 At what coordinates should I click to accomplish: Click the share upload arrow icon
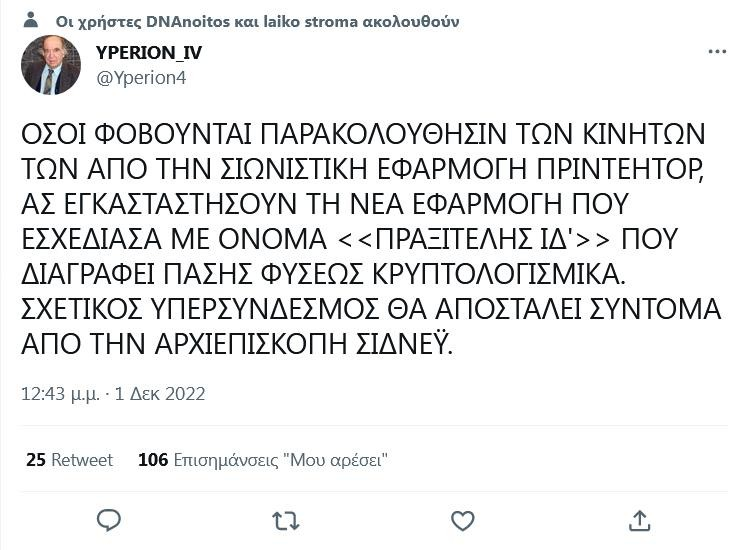(x=639, y=520)
